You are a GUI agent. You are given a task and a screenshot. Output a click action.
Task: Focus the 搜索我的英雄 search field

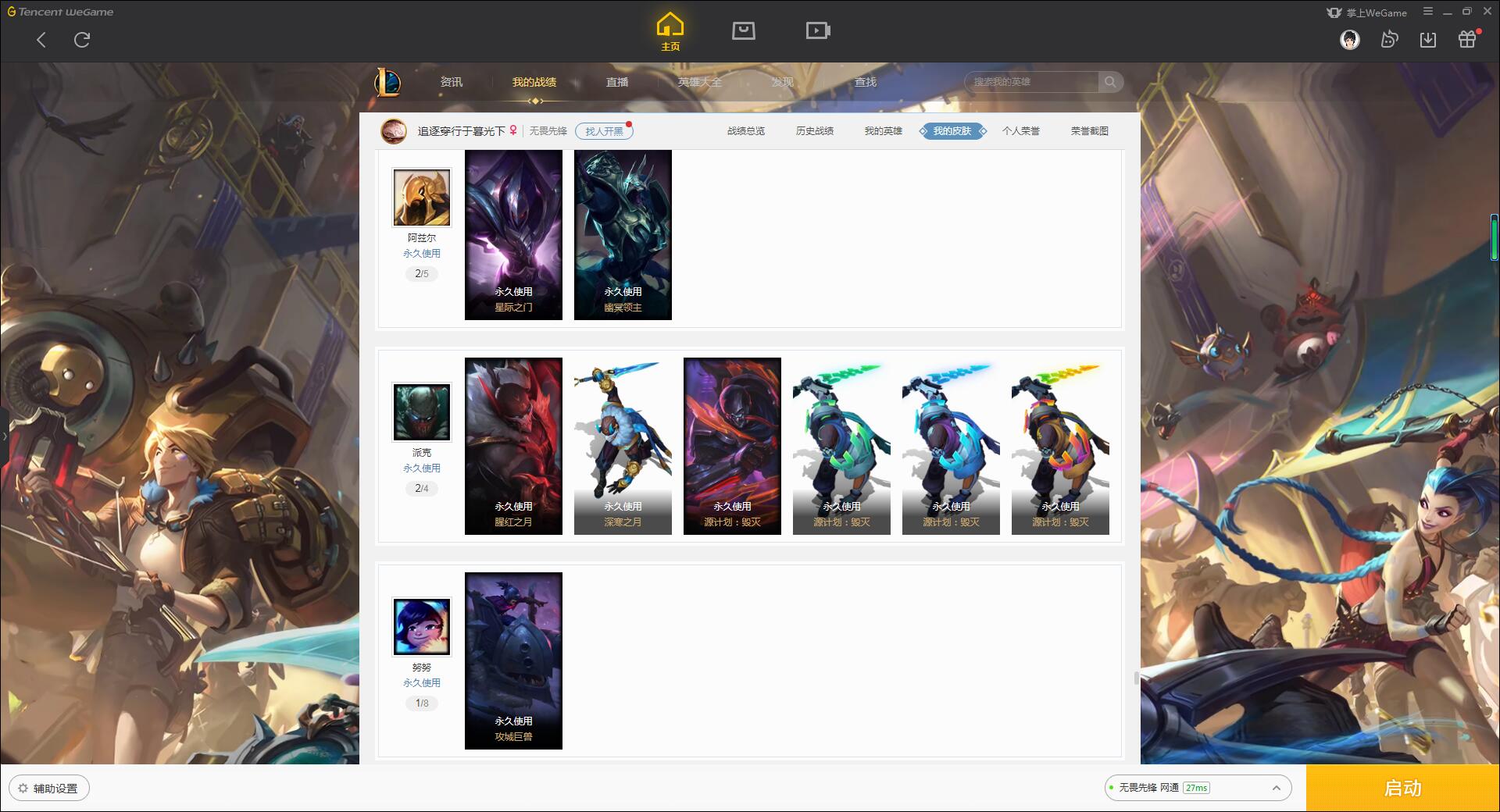(x=1033, y=82)
